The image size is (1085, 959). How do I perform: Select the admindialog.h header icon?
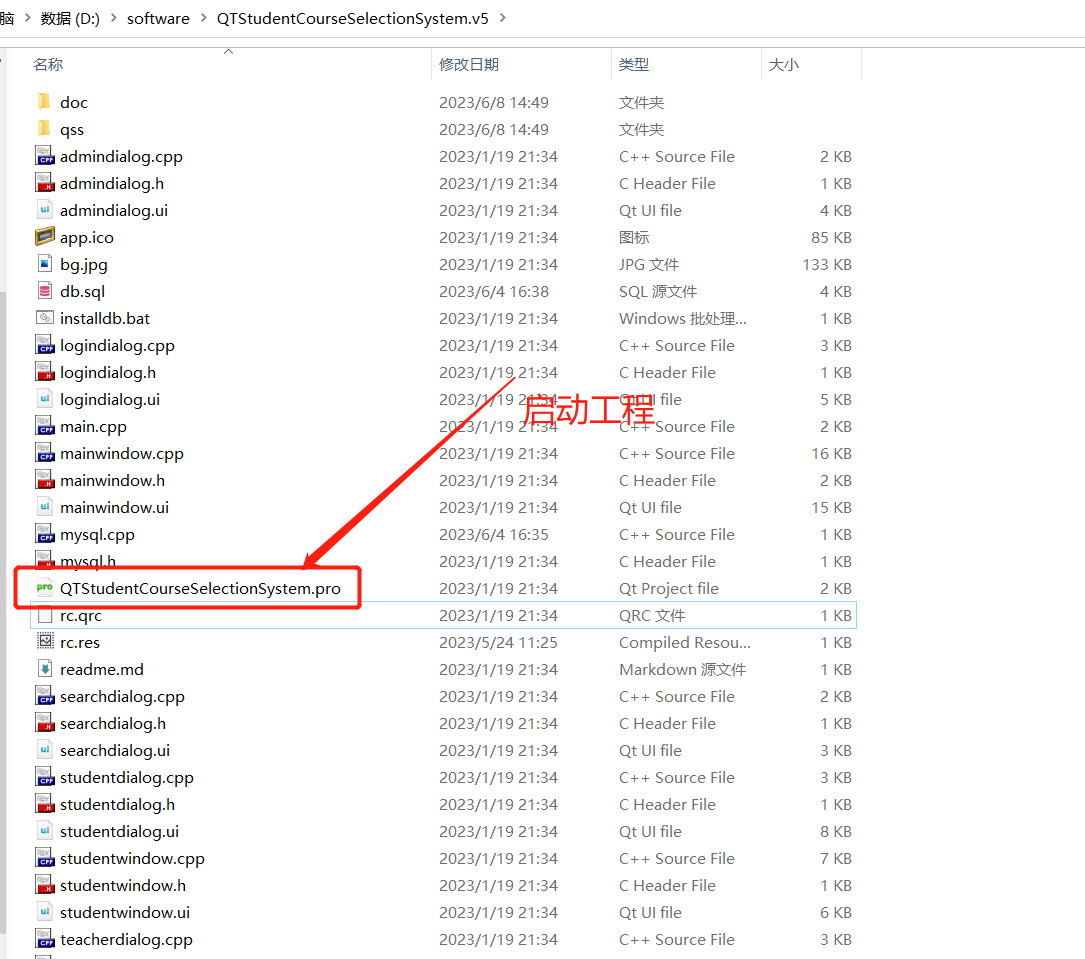click(45, 183)
